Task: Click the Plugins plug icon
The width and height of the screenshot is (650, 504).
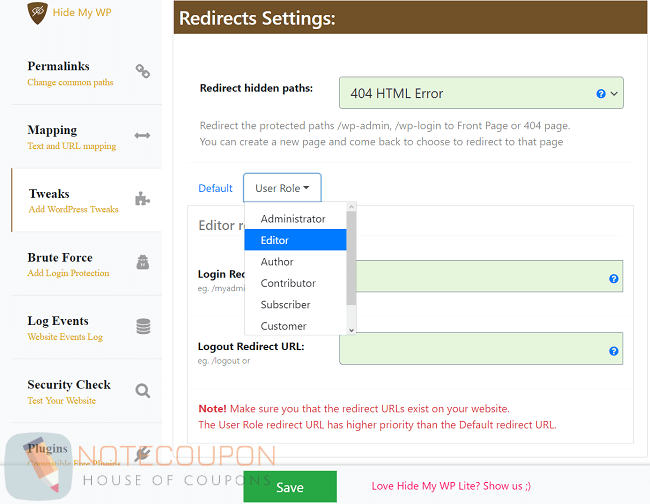Action: click(142, 454)
